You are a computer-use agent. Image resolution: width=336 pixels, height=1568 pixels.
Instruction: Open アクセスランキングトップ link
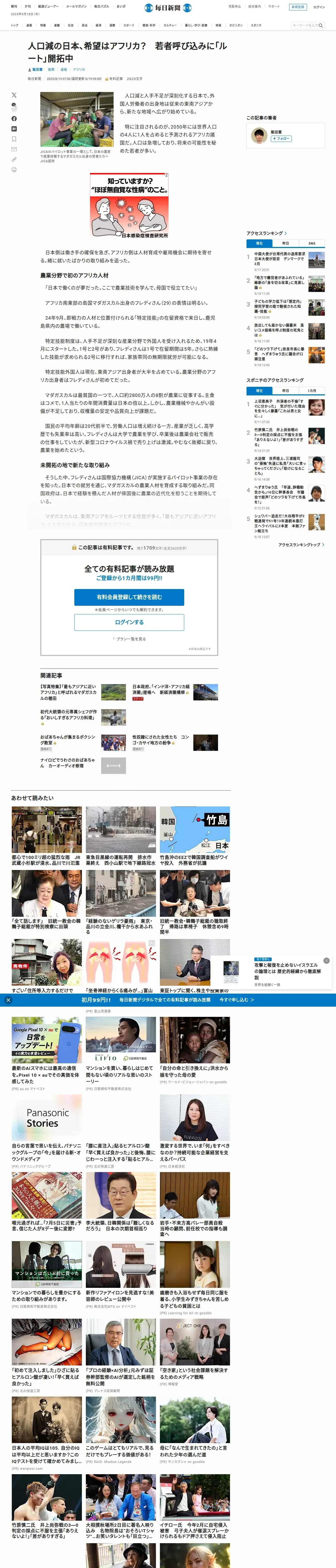pos(301,545)
